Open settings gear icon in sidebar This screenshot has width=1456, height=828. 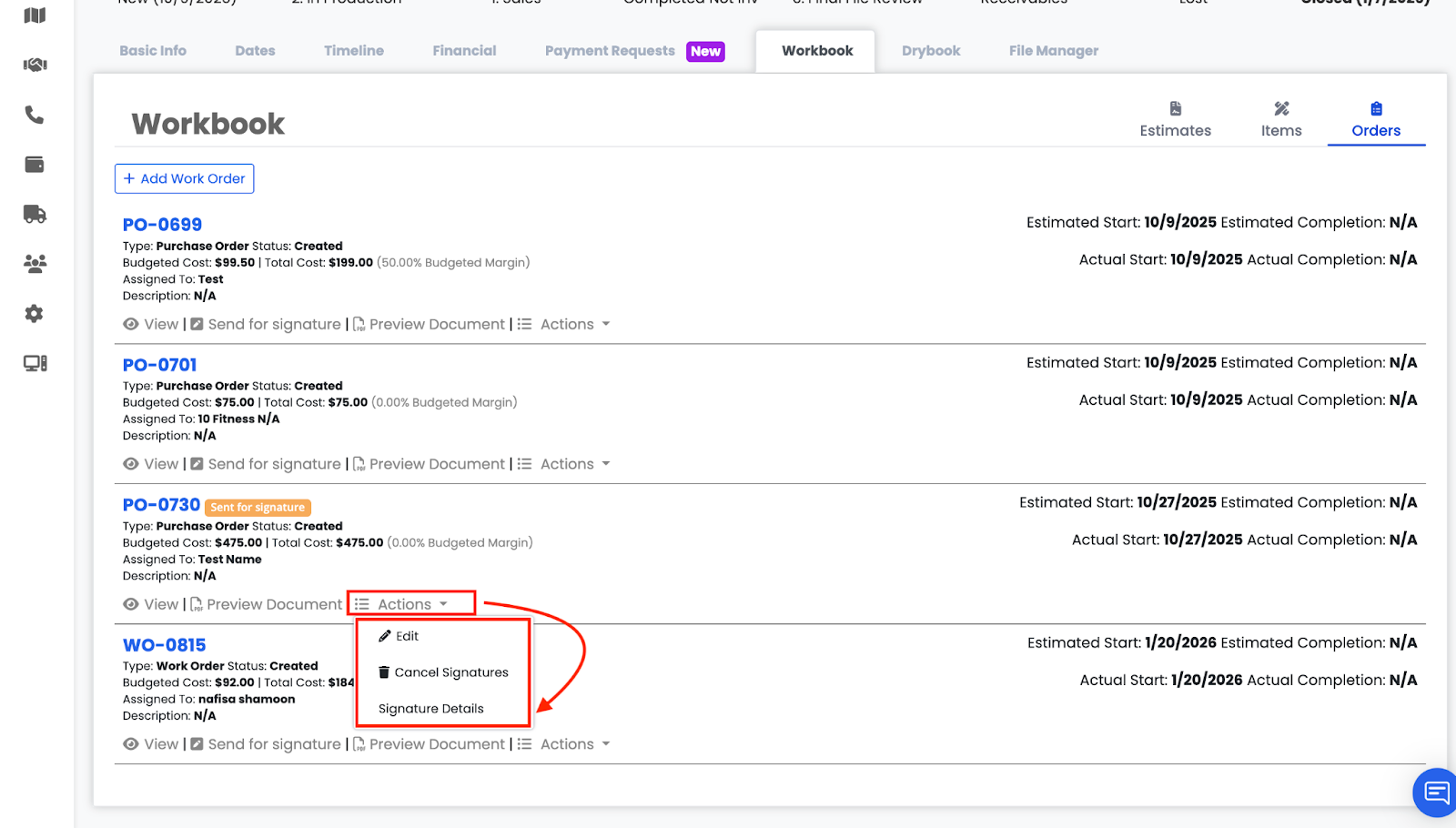(x=35, y=314)
